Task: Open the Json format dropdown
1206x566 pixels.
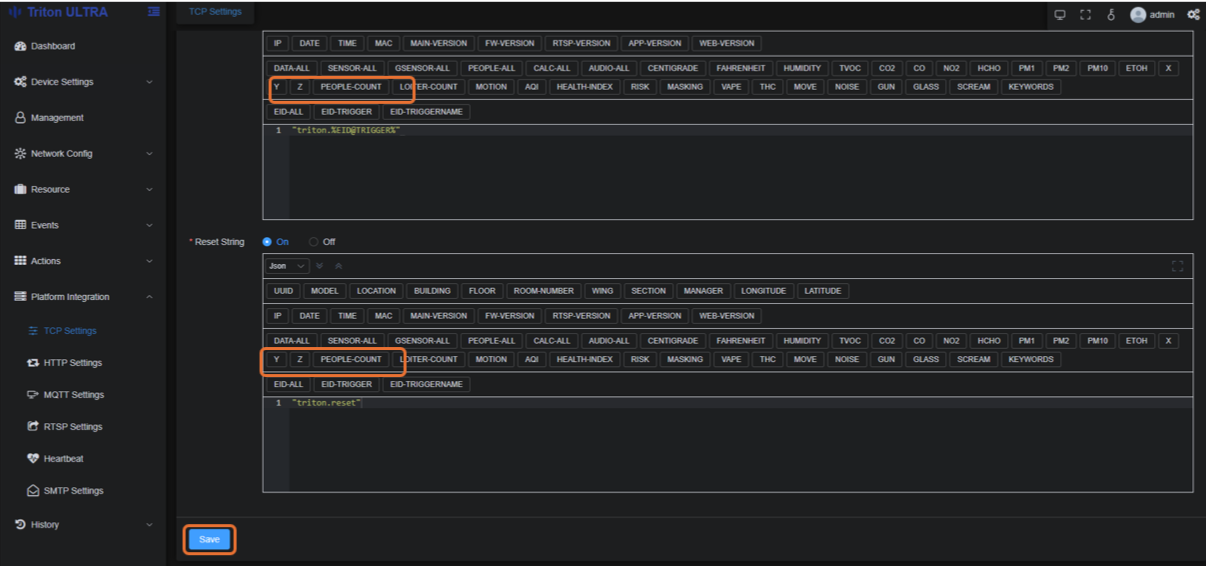Action: [287, 266]
